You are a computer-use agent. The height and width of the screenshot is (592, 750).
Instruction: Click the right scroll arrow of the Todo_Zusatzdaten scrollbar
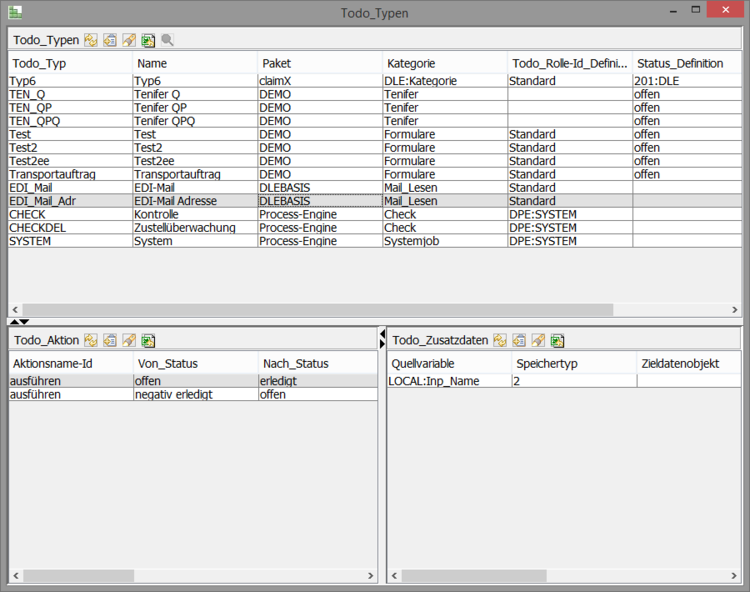pyautogui.click(x=733, y=576)
